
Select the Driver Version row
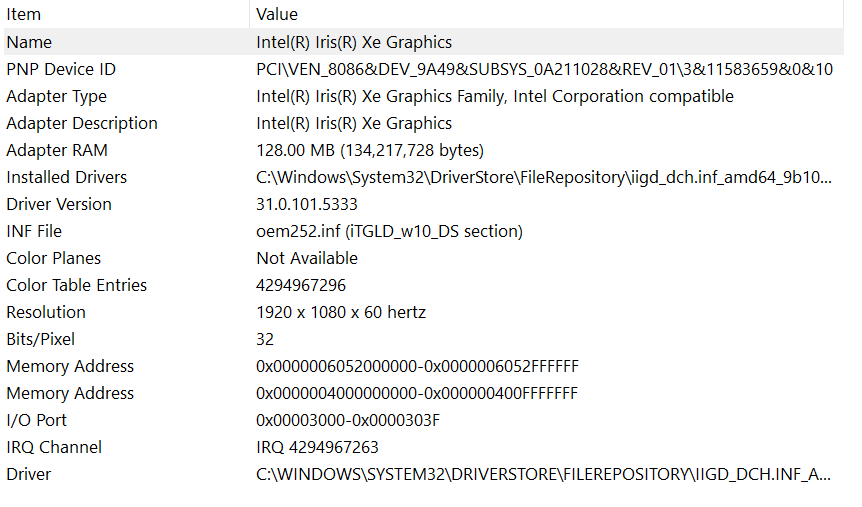(x=423, y=203)
